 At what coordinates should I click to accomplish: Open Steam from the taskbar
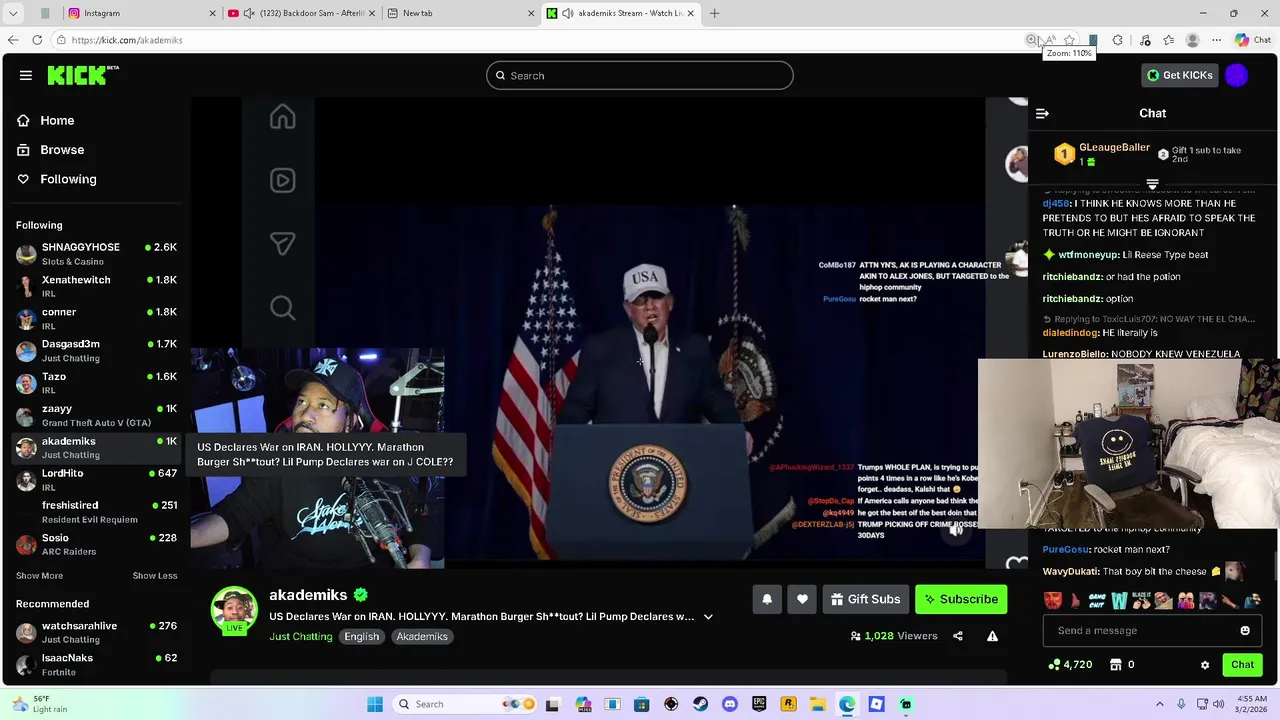[x=700, y=704]
